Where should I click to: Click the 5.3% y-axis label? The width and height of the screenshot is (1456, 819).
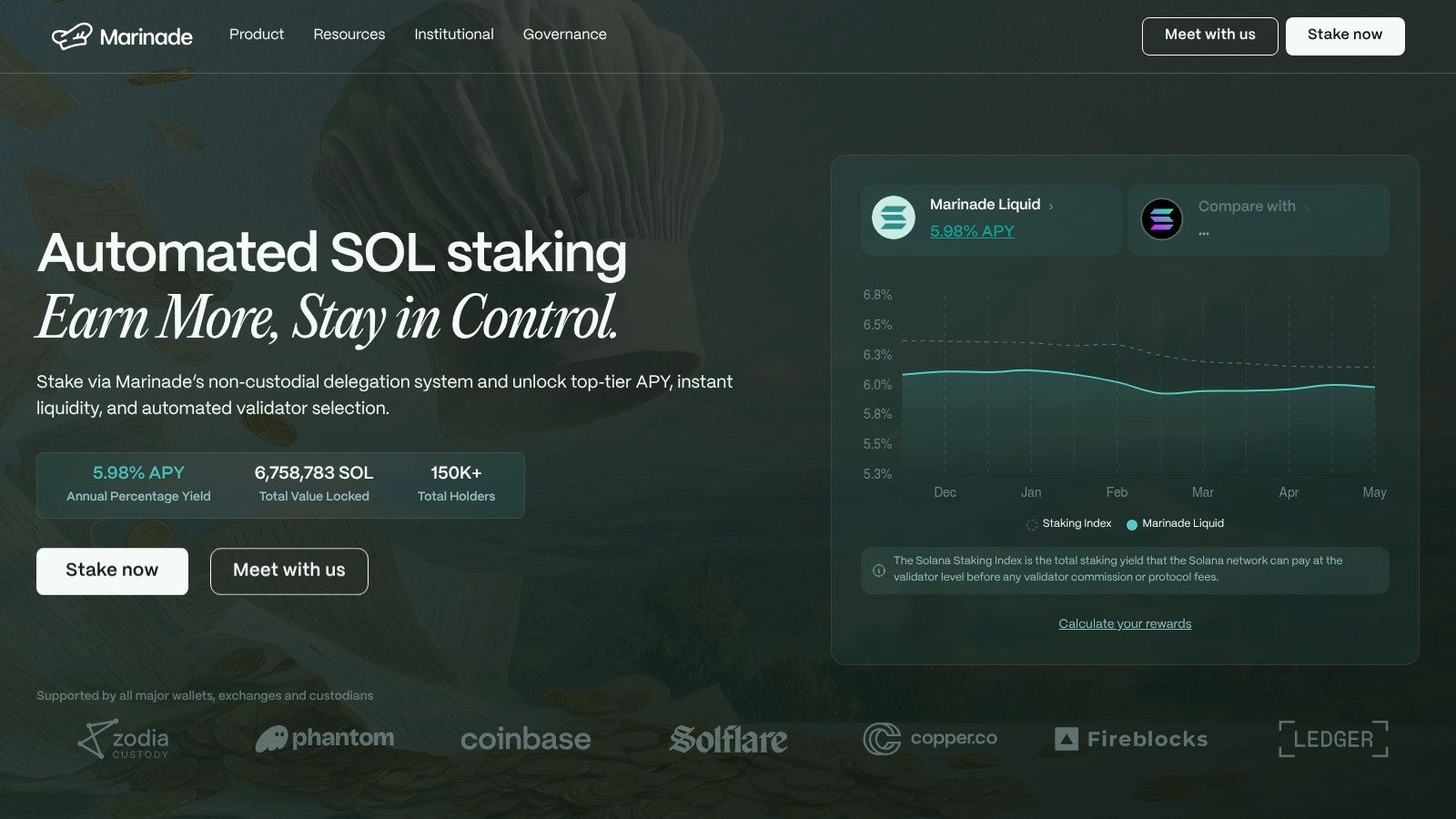pyautogui.click(x=877, y=474)
